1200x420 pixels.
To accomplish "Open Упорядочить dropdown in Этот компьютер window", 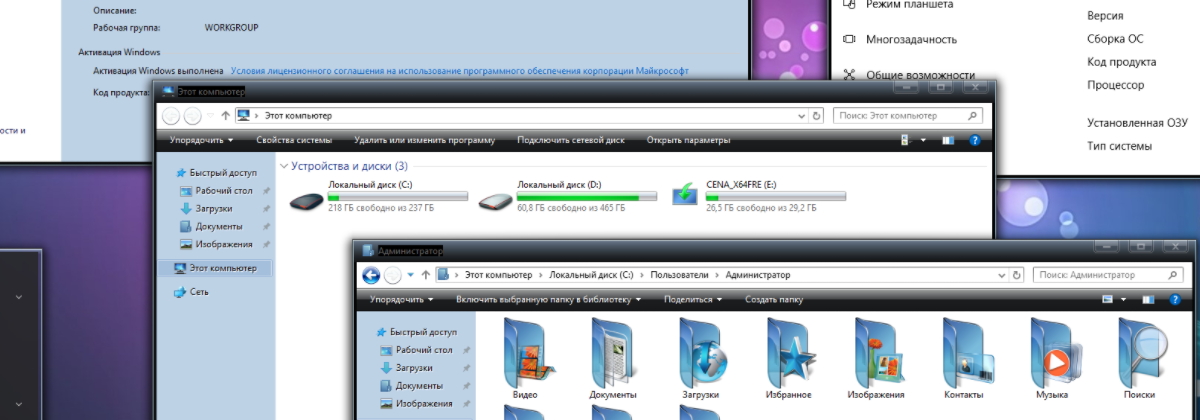I will pos(202,141).
